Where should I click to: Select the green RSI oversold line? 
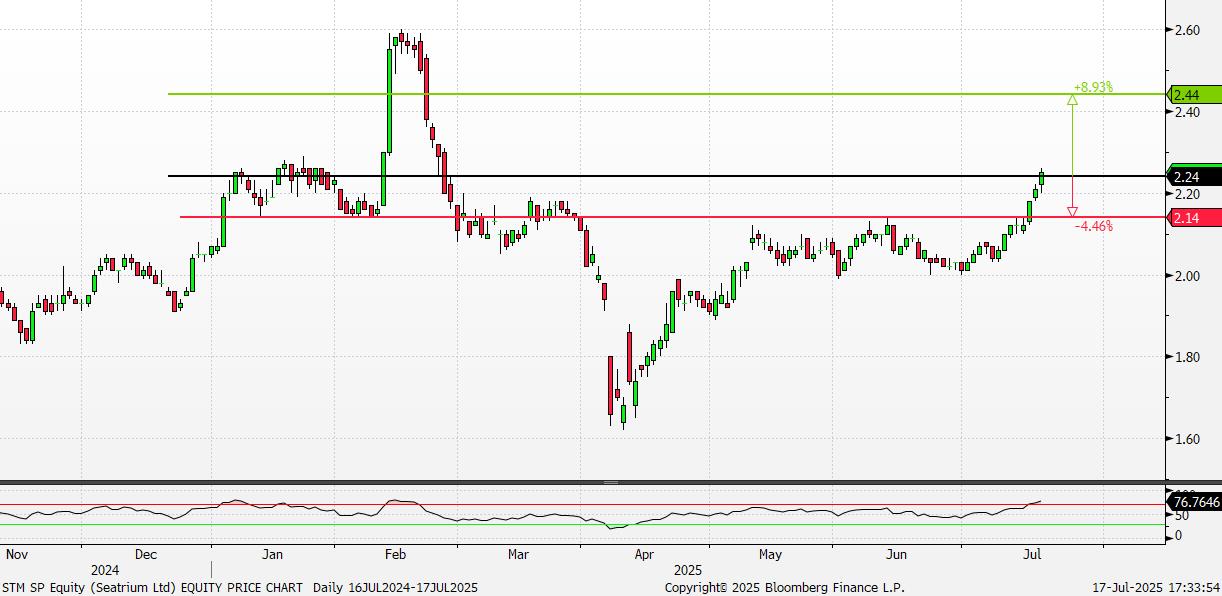583,524
